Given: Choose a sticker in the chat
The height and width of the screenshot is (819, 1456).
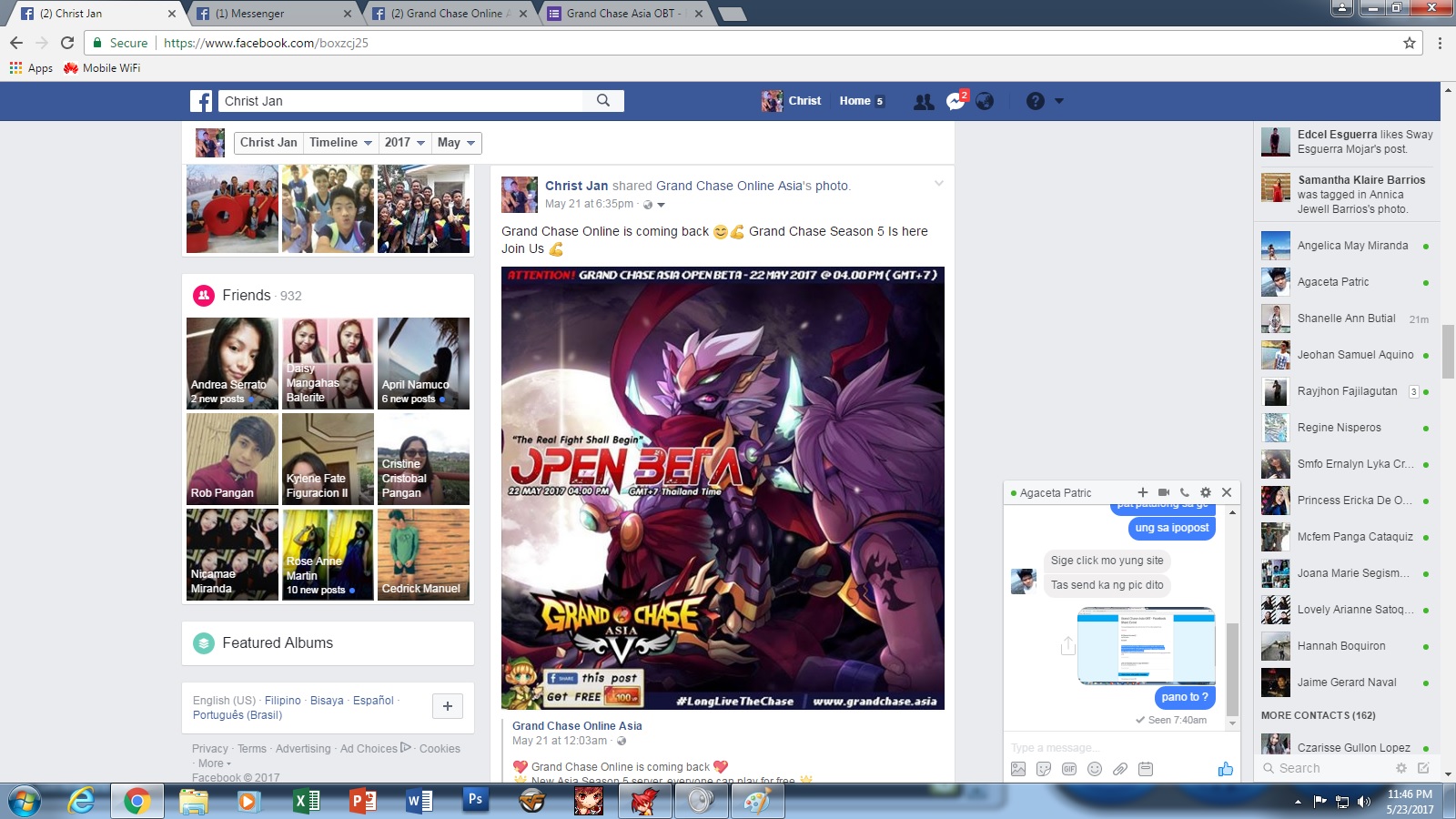Looking at the screenshot, I should pyautogui.click(x=1044, y=769).
